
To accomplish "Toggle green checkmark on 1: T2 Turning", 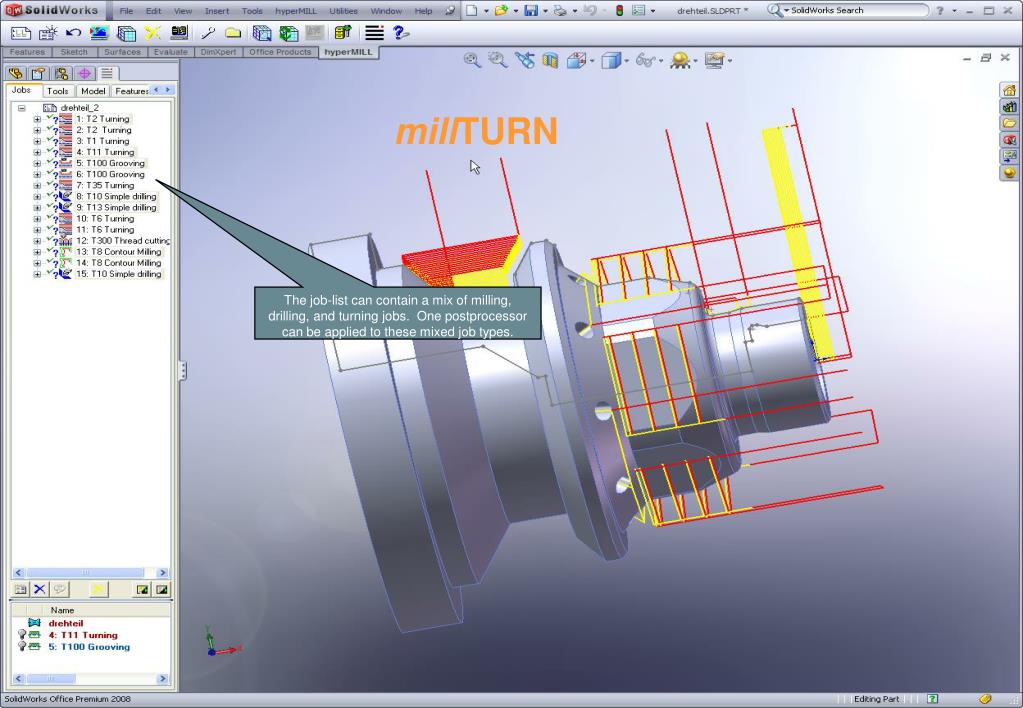I will 49,117.
